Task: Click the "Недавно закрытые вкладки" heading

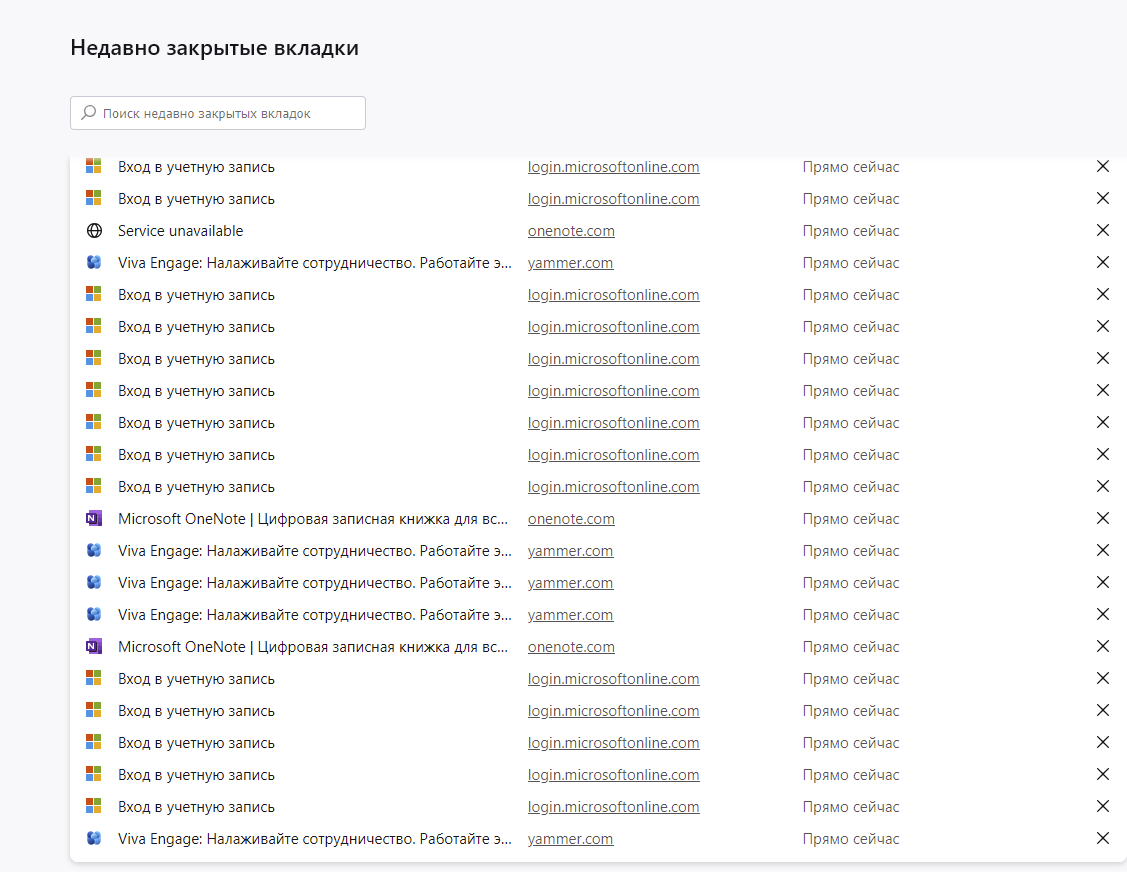Action: 214,47
